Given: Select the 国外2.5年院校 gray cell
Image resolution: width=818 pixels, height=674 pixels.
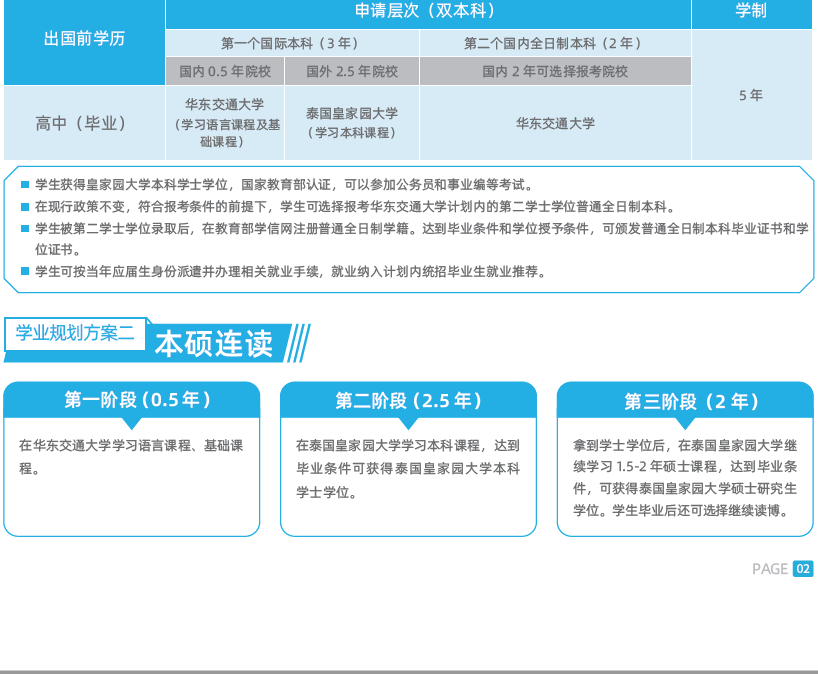Looking at the screenshot, I should tap(352, 72).
